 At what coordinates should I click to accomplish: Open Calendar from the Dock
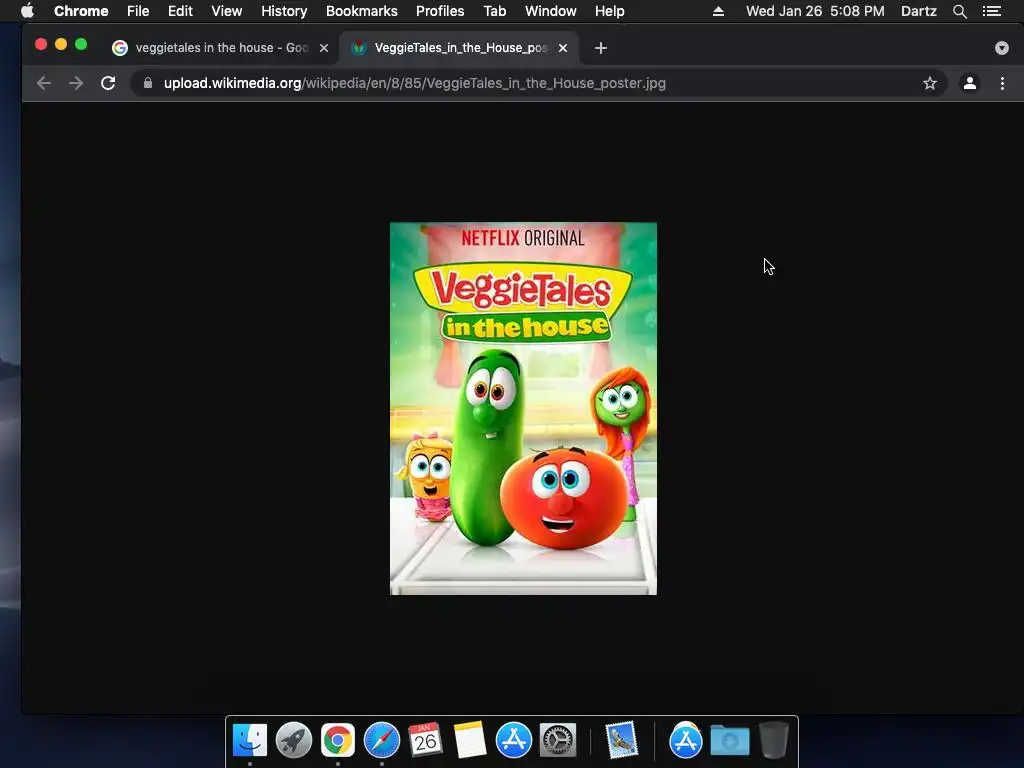pos(425,741)
